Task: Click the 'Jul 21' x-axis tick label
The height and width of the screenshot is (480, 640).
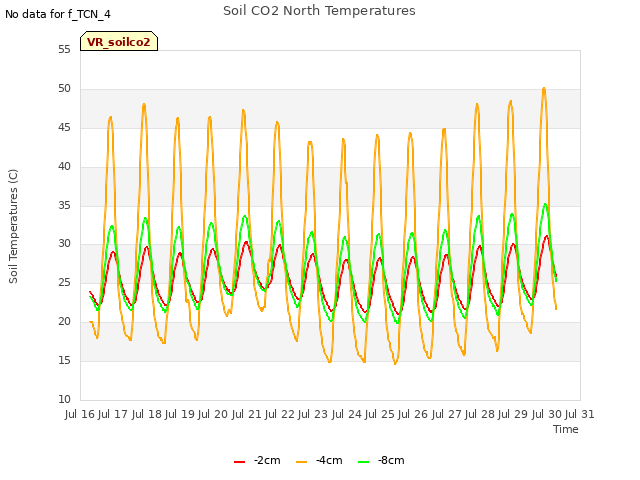Action: 247,414
